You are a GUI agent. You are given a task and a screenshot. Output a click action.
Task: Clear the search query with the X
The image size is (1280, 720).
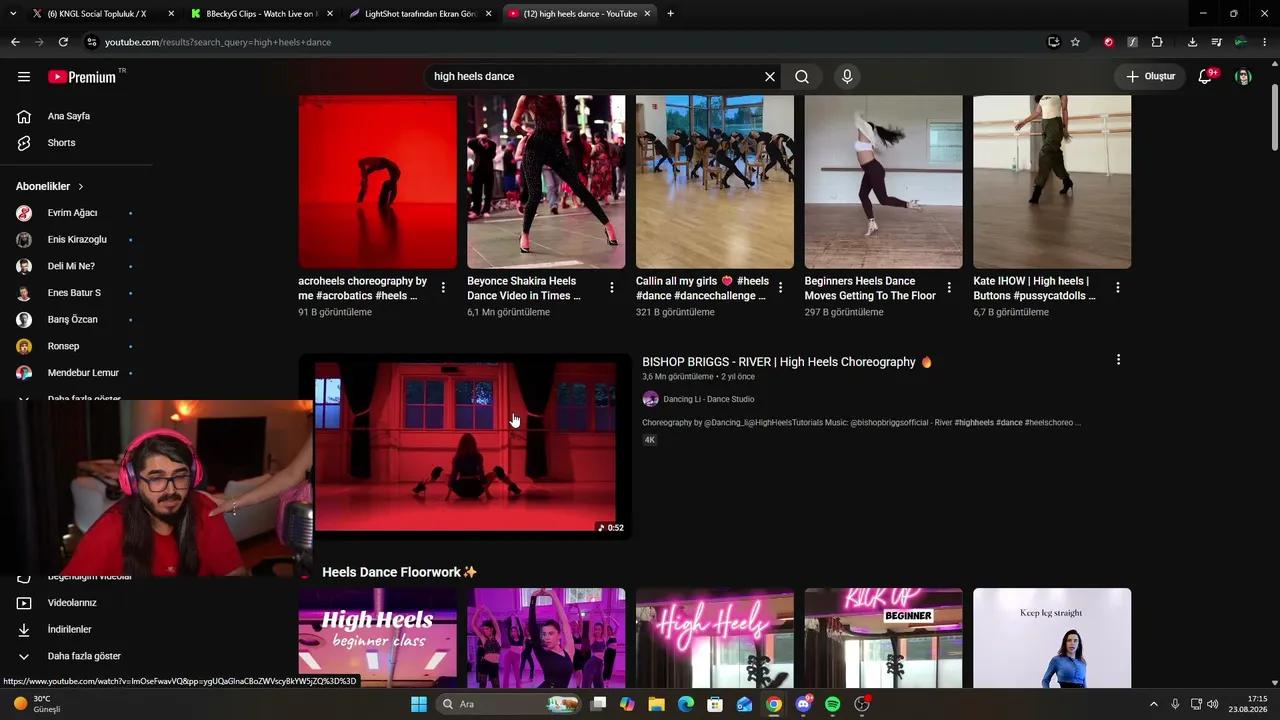(770, 76)
